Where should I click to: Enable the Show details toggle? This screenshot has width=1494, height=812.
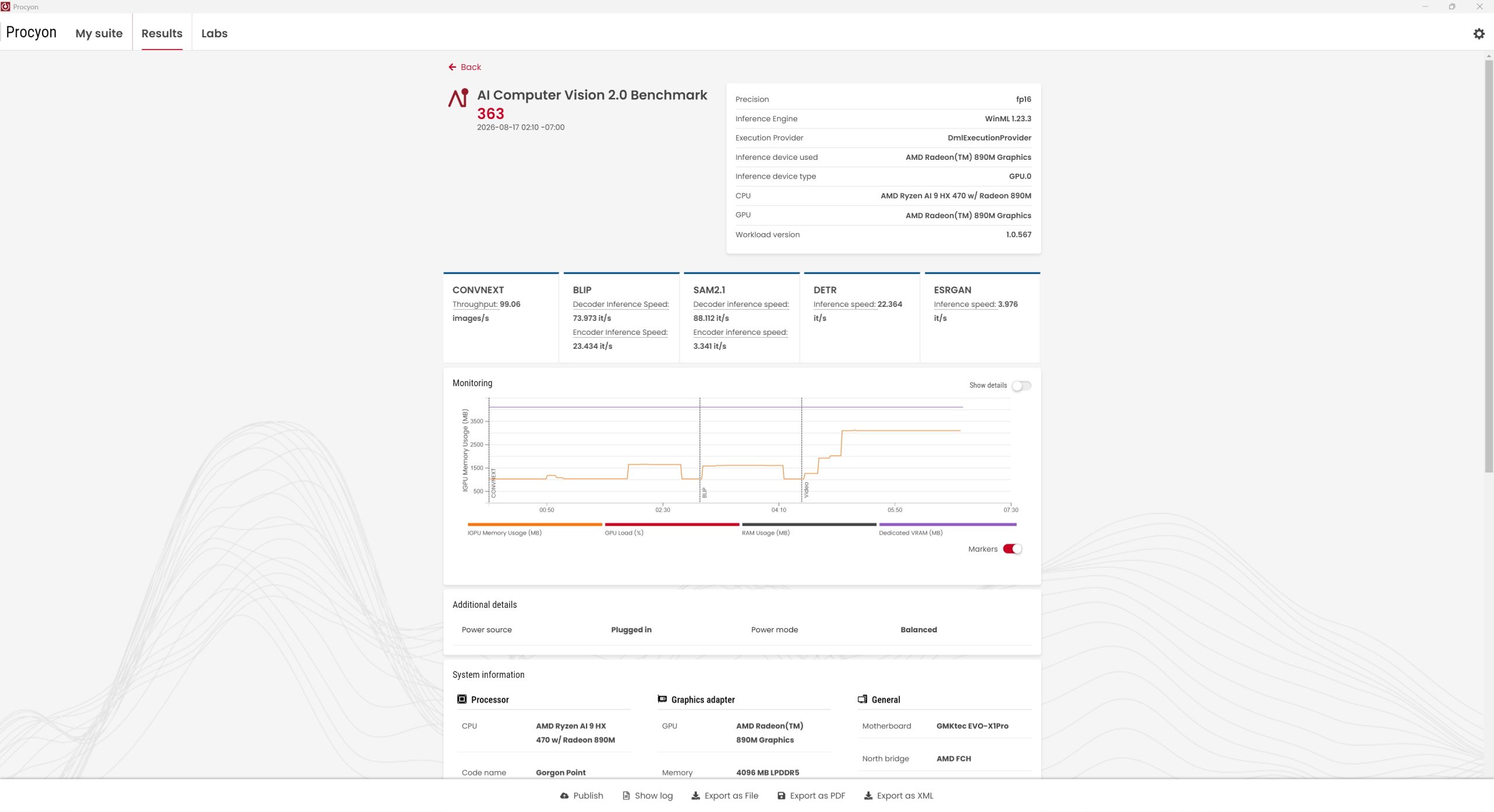coord(1021,386)
